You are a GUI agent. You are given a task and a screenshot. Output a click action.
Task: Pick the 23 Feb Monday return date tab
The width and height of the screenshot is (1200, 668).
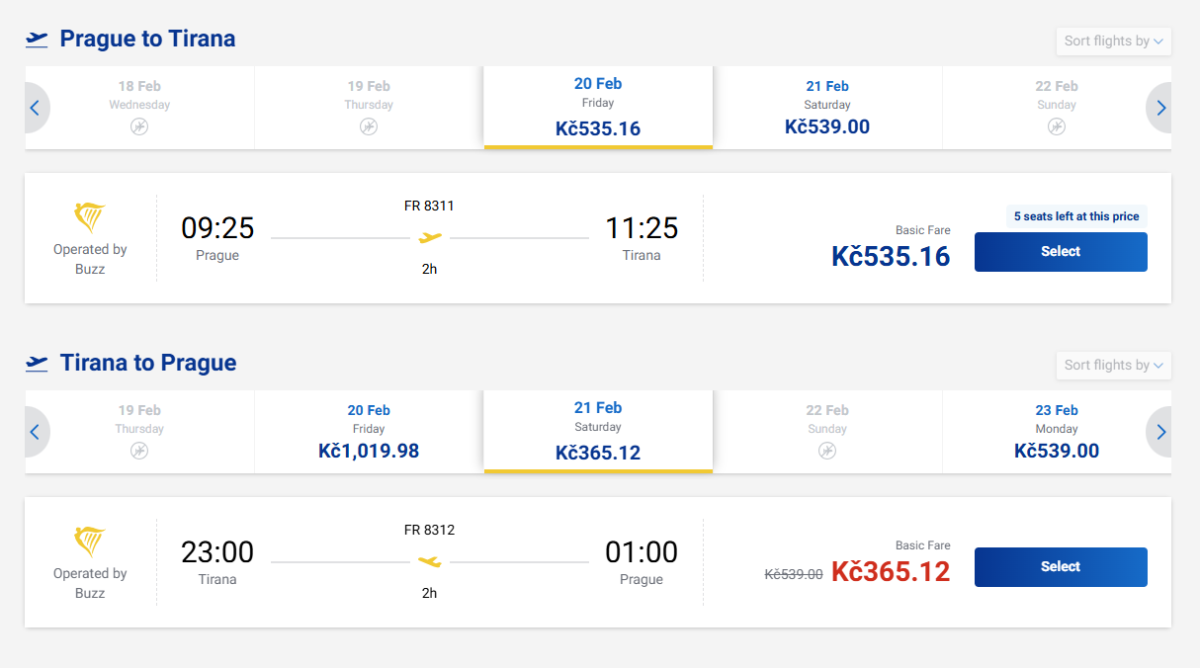click(x=1057, y=432)
